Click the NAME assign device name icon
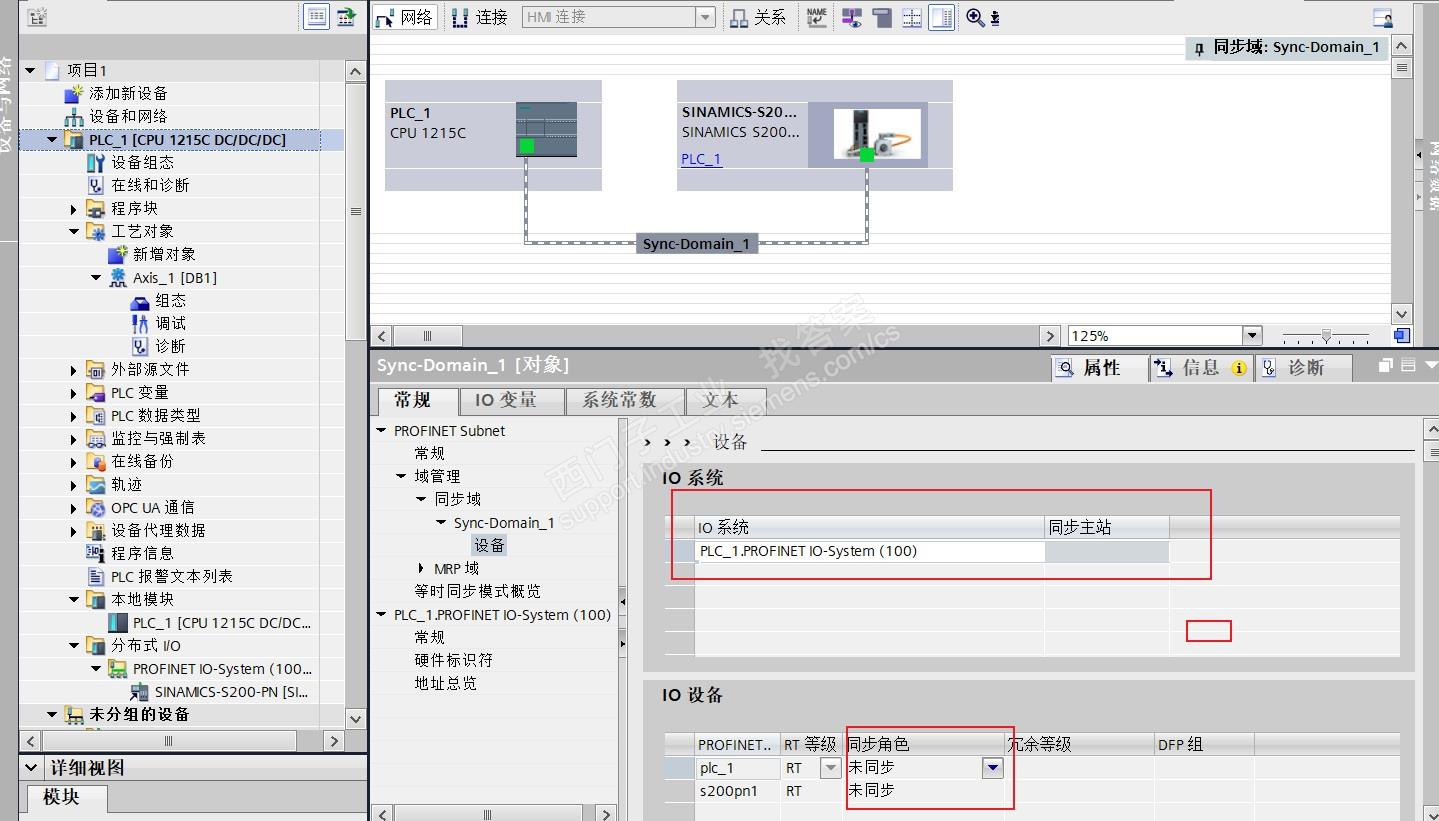1439x821 pixels. pyautogui.click(x=817, y=17)
